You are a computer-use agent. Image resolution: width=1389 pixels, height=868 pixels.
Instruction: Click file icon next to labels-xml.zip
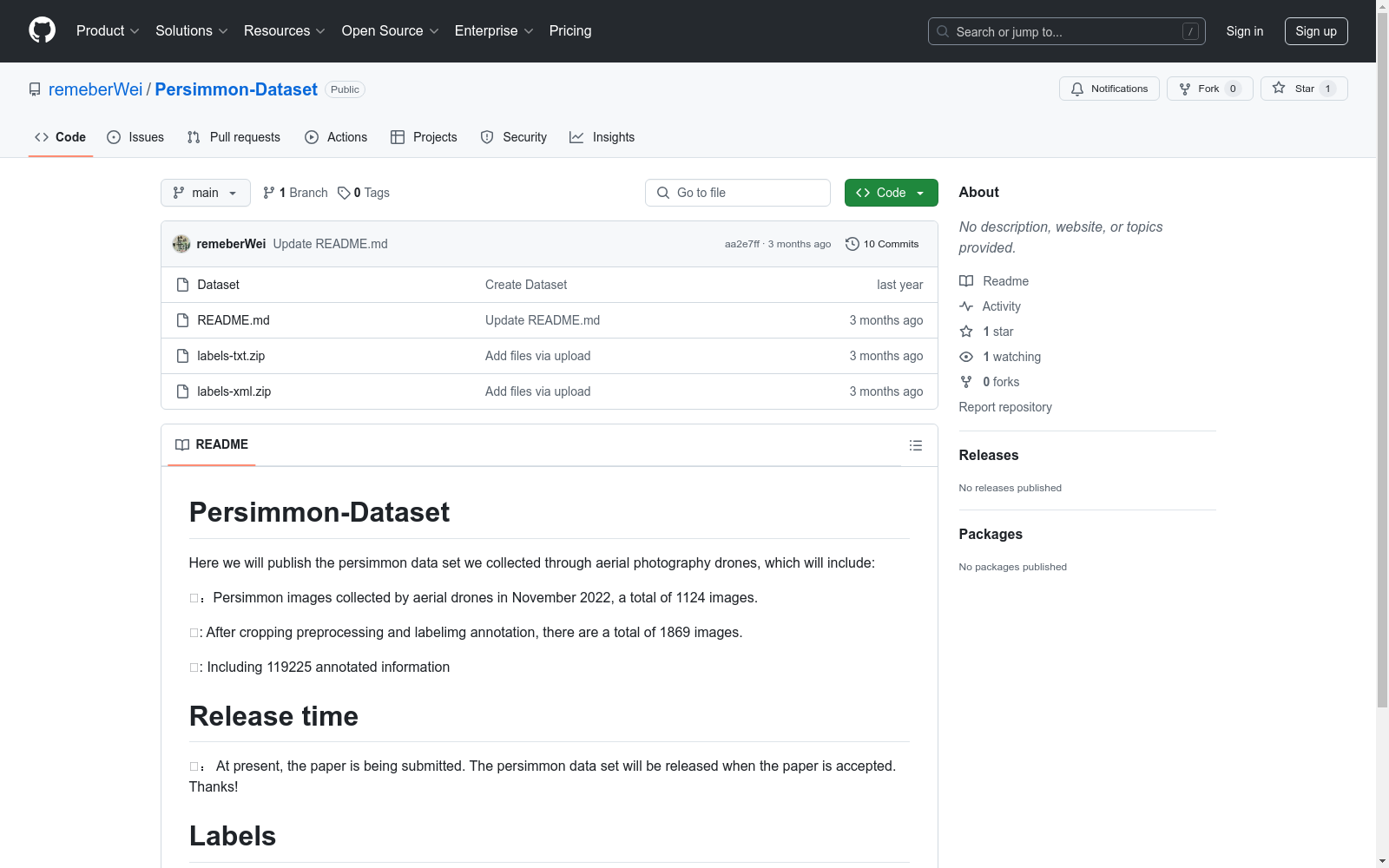(x=182, y=391)
